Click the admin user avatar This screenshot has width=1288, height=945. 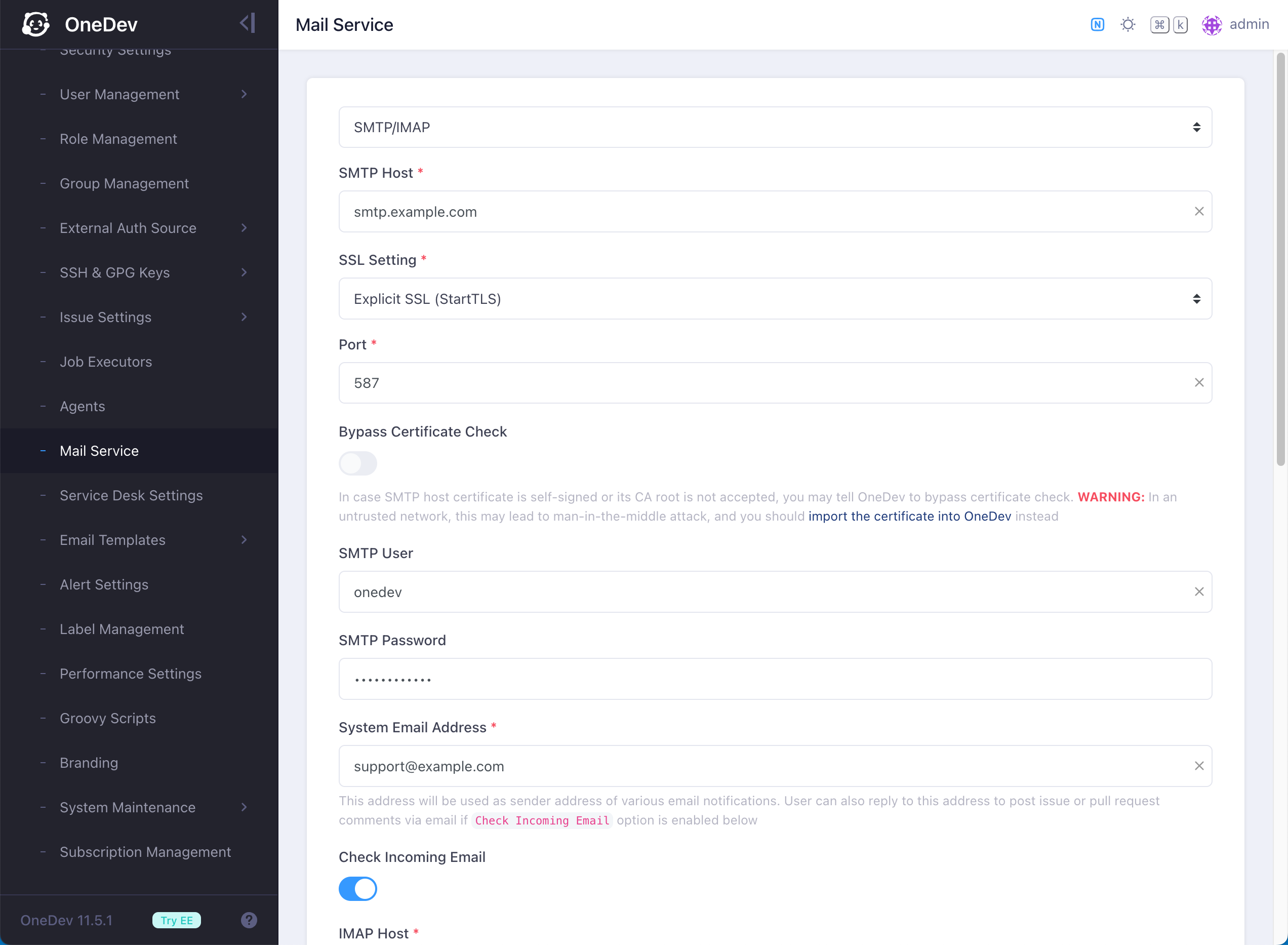(x=1212, y=25)
